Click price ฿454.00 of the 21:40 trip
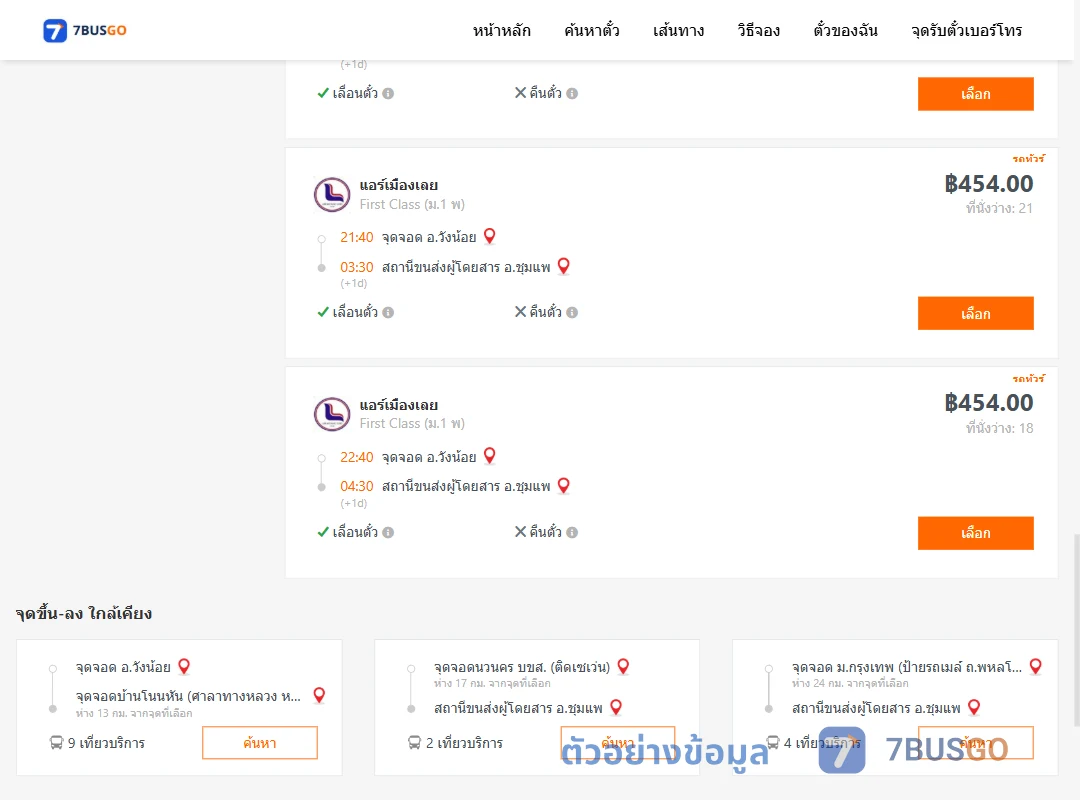 pos(989,184)
